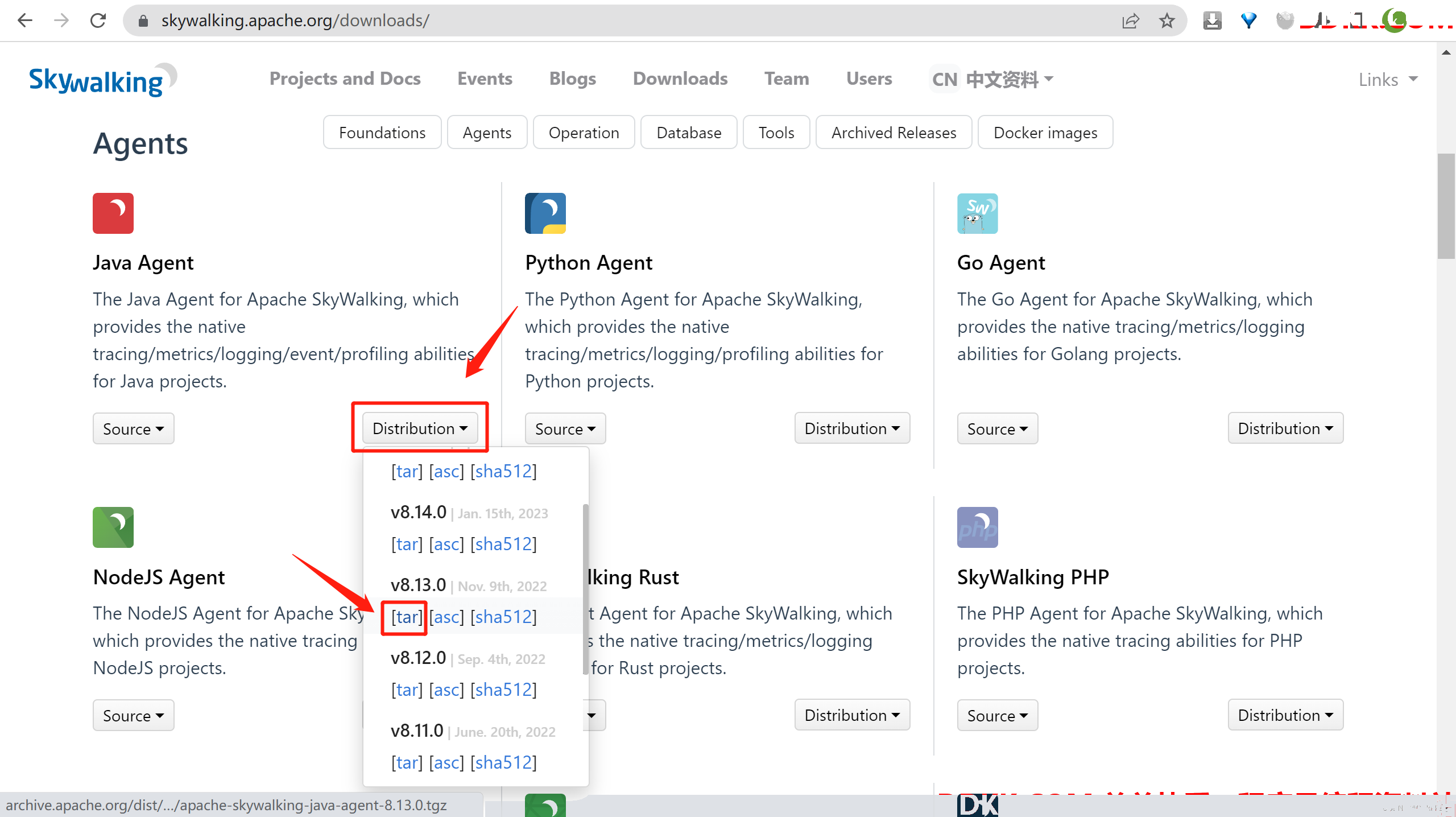Click the grey bear extension icon
1456x817 pixels.
(x=1284, y=21)
